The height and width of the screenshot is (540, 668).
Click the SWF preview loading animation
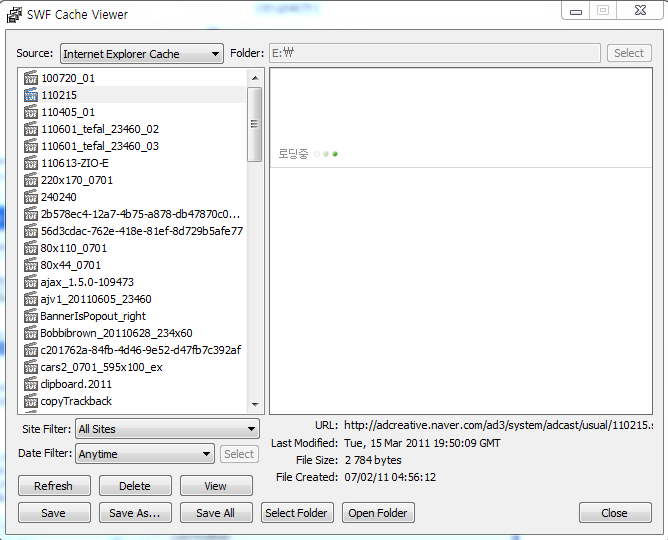[308, 154]
